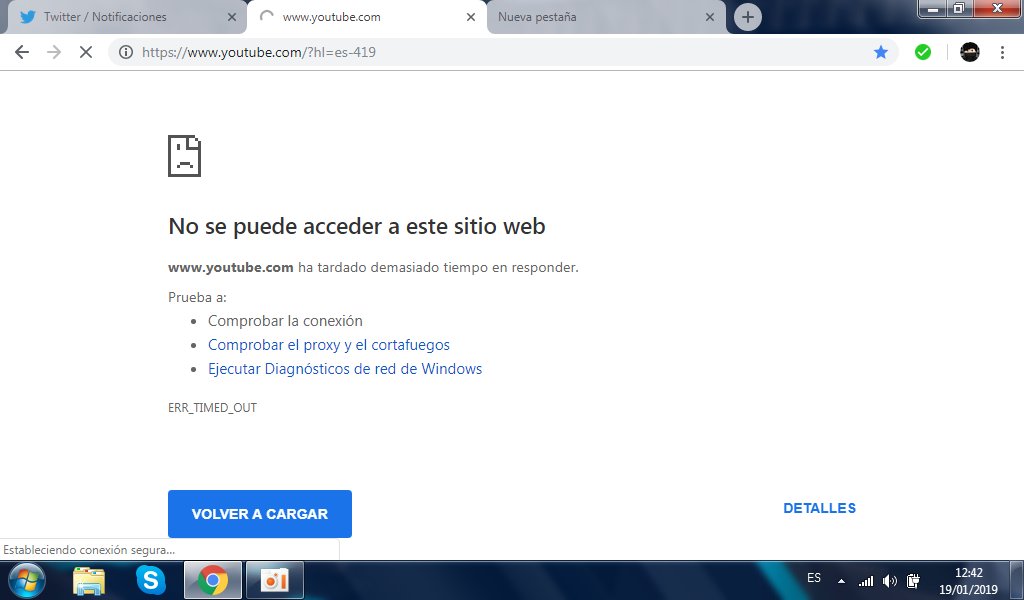
Task: Click the address bar URL
Action: pyautogui.click(x=259, y=52)
